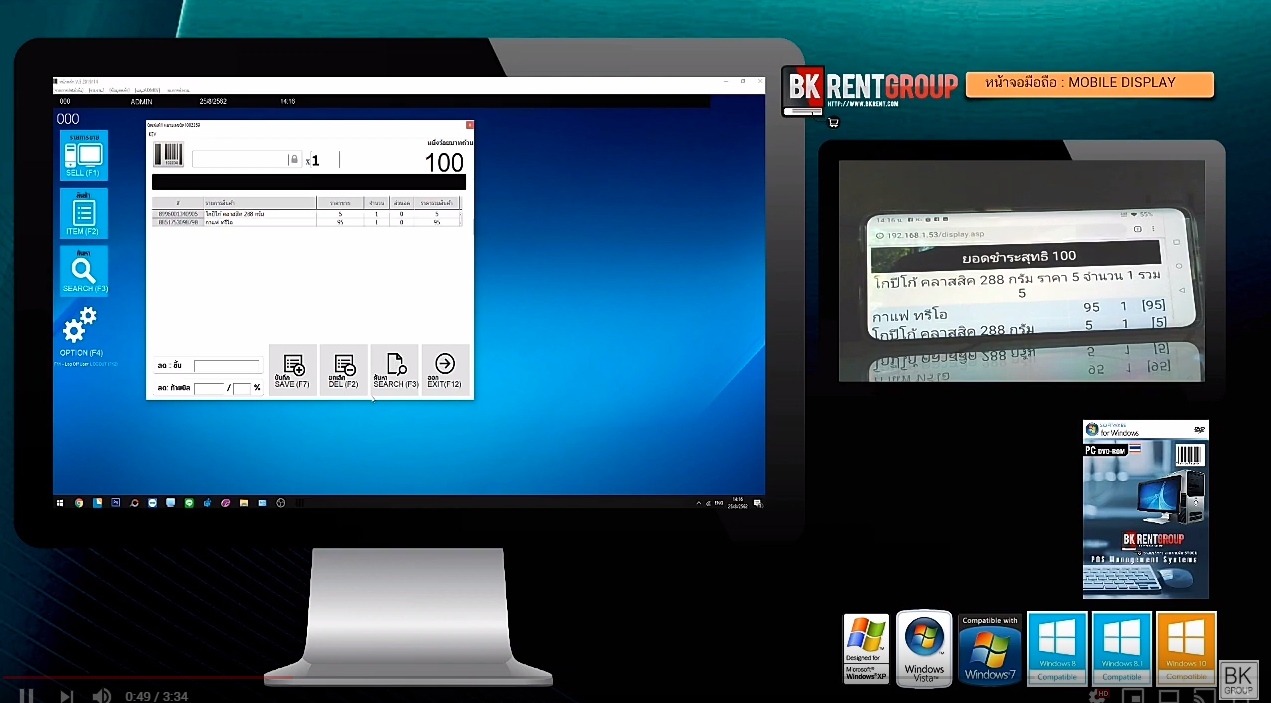
Task: Click the Windows Vista badge
Action: coord(924,647)
